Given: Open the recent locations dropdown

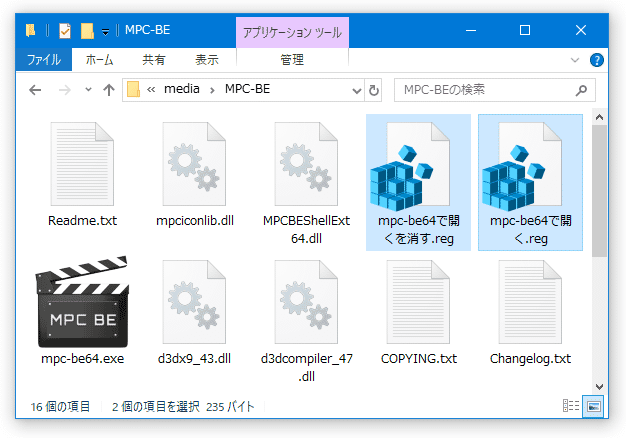Looking at the screenshot, I should [x=88, y=90].
